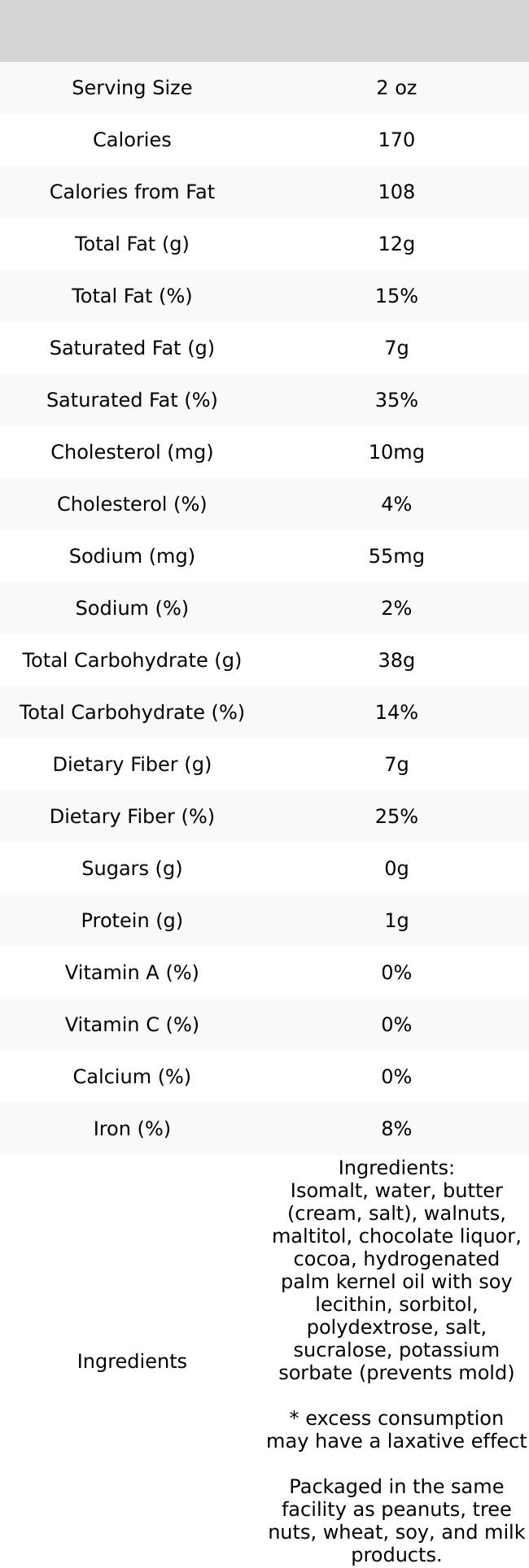This screenshot has height=1568, width=529.
Task: Select the 38g carbohydrate value
Action: point(396,660)
